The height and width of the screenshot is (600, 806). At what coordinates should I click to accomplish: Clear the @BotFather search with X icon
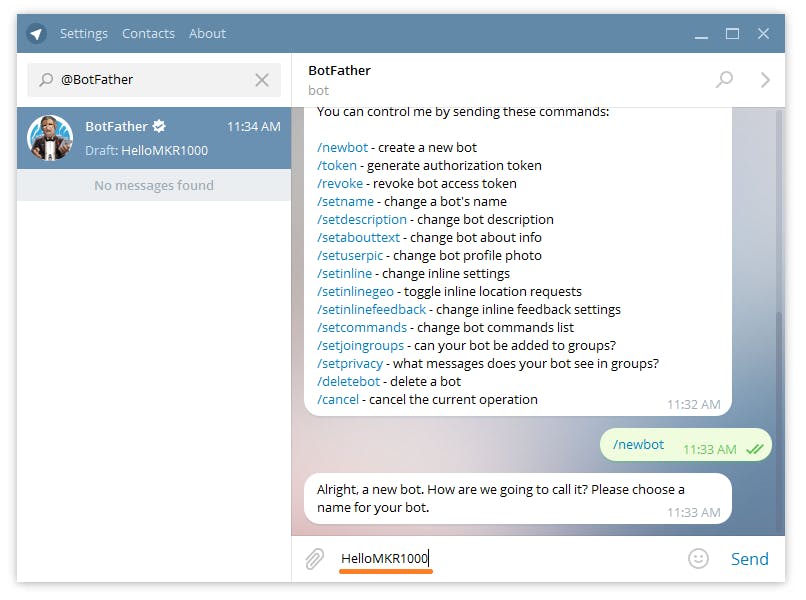coord(262,80)
